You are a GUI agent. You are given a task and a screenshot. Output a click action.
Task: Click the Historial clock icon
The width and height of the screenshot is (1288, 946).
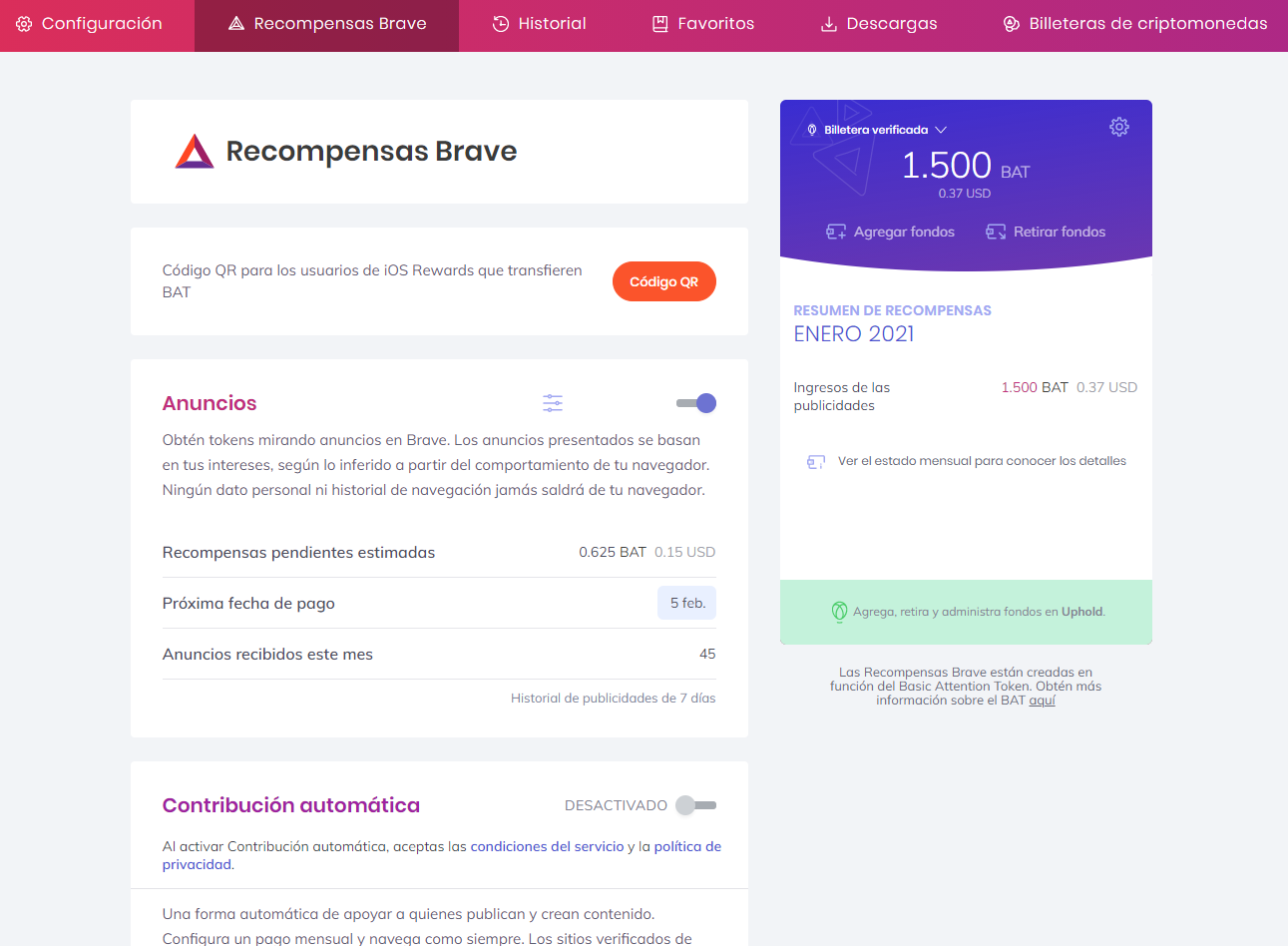[501, 24]
